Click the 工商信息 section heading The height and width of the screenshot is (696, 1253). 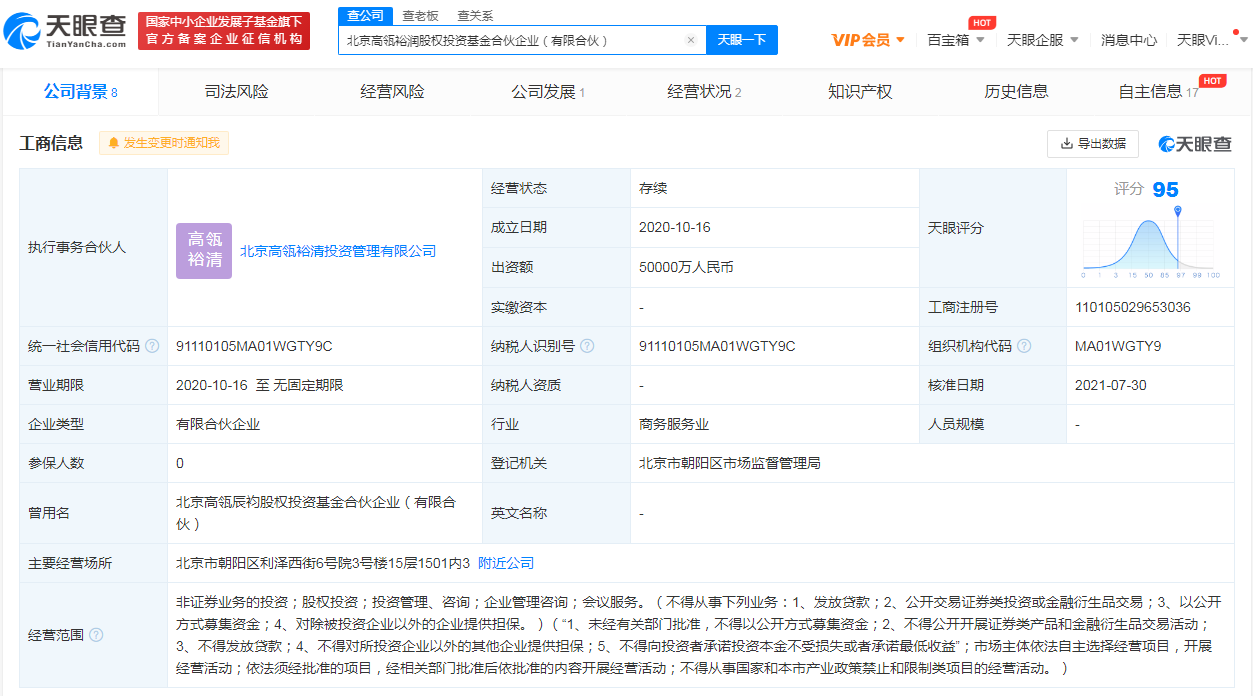(x=52, y=143)
